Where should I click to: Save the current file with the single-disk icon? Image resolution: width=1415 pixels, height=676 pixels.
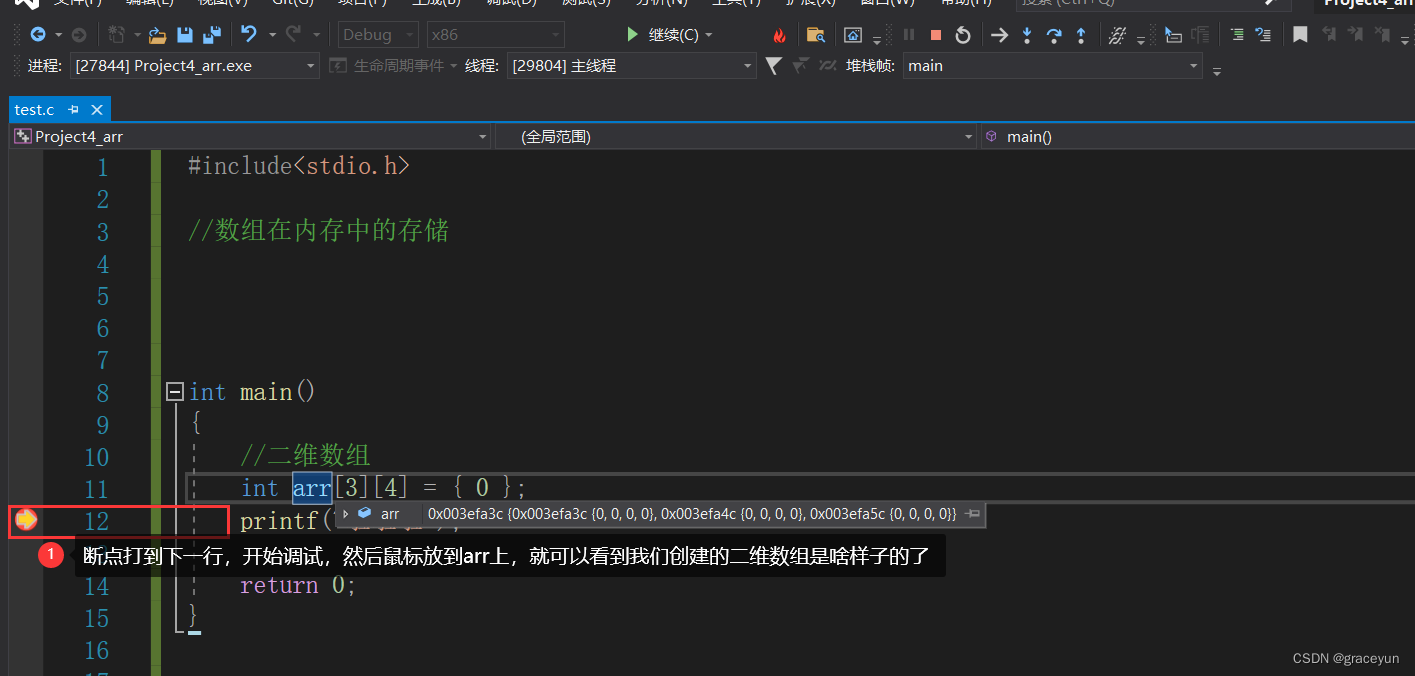tap(185, 35)
